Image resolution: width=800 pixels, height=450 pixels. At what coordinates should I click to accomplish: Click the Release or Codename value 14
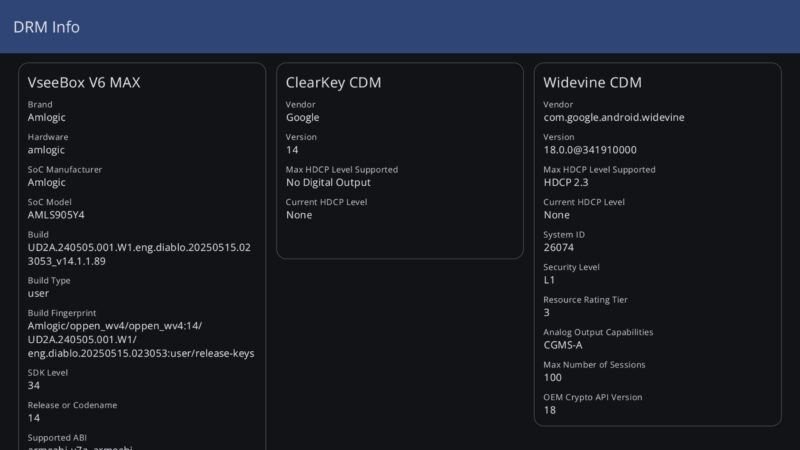(x=34, y=418)
